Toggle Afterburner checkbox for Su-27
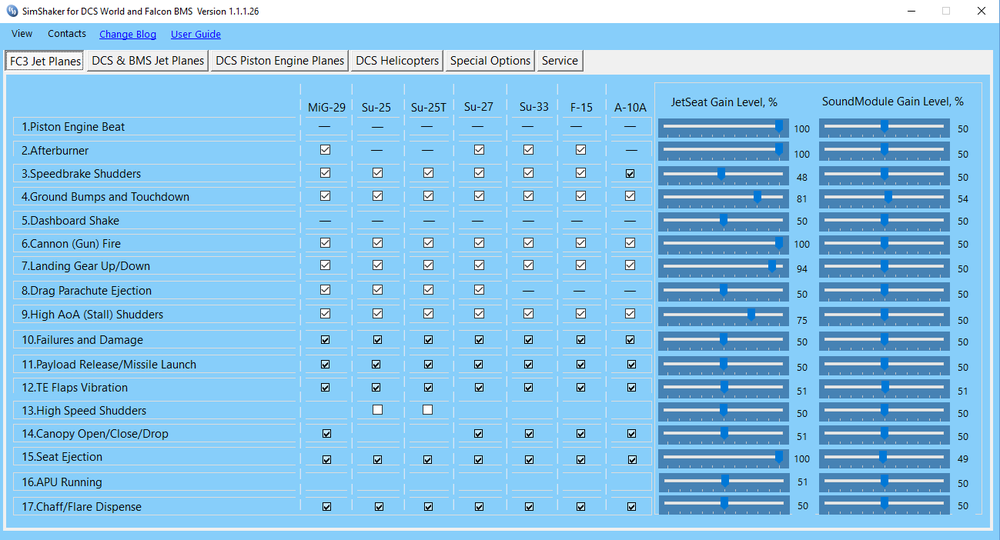1000x540 pixels. pos(479,150)
